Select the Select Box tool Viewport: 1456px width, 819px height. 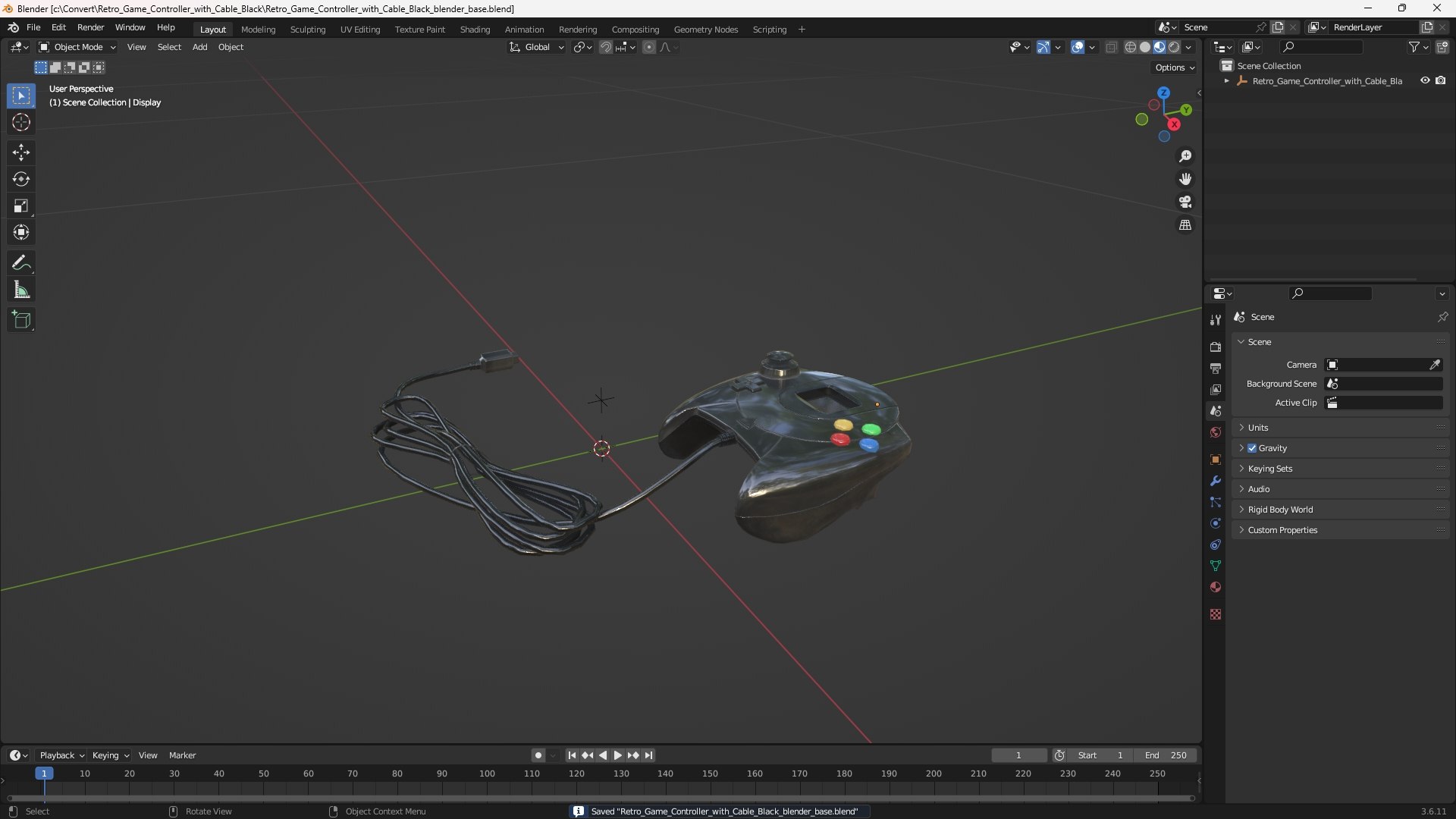[21, 96]
